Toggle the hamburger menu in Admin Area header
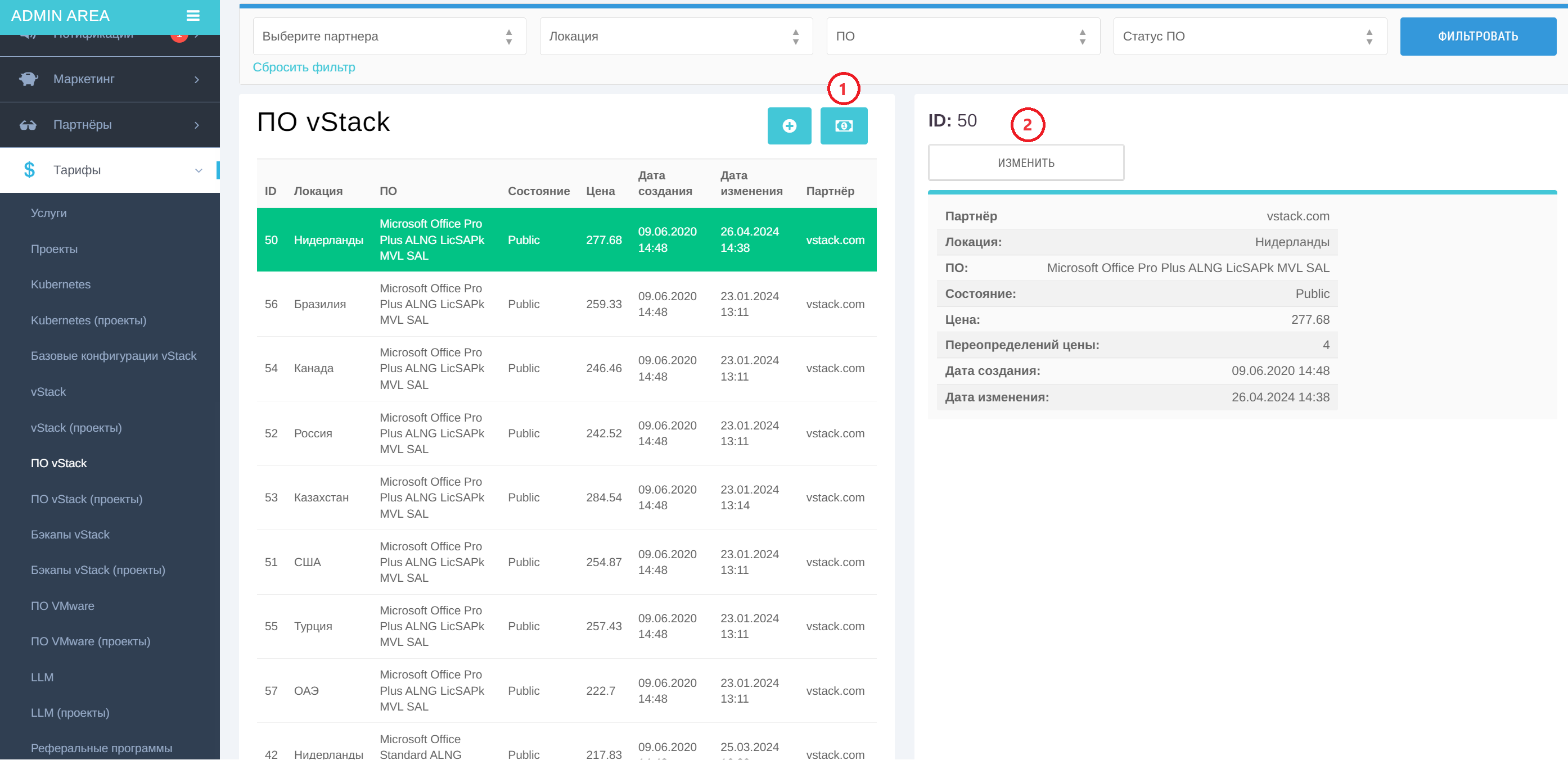 click(193, 16)
